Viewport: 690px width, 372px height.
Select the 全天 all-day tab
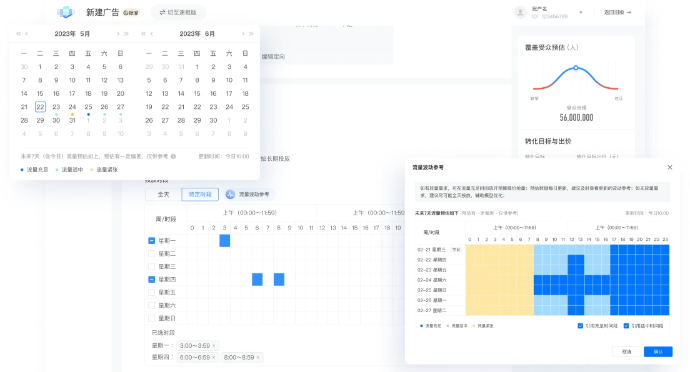163,194
